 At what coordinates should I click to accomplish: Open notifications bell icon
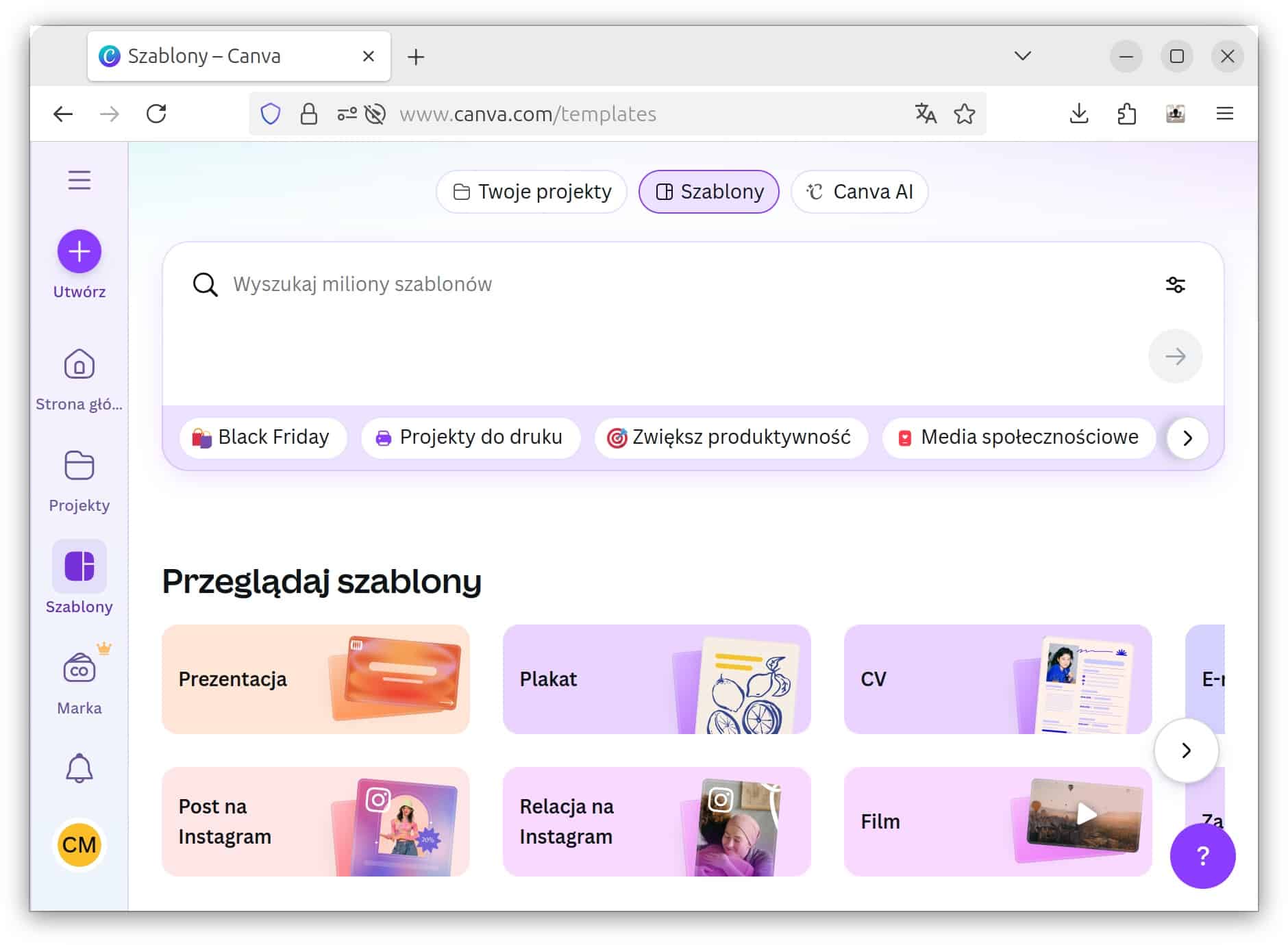(x=79, y=768)
